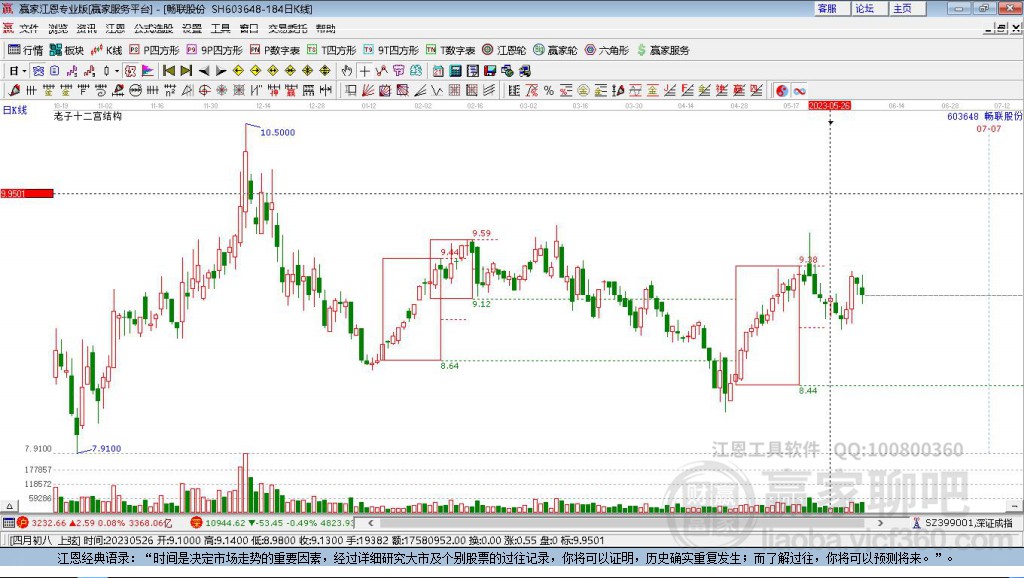Click the calendar icon in toolbar

tap(438, 71)
